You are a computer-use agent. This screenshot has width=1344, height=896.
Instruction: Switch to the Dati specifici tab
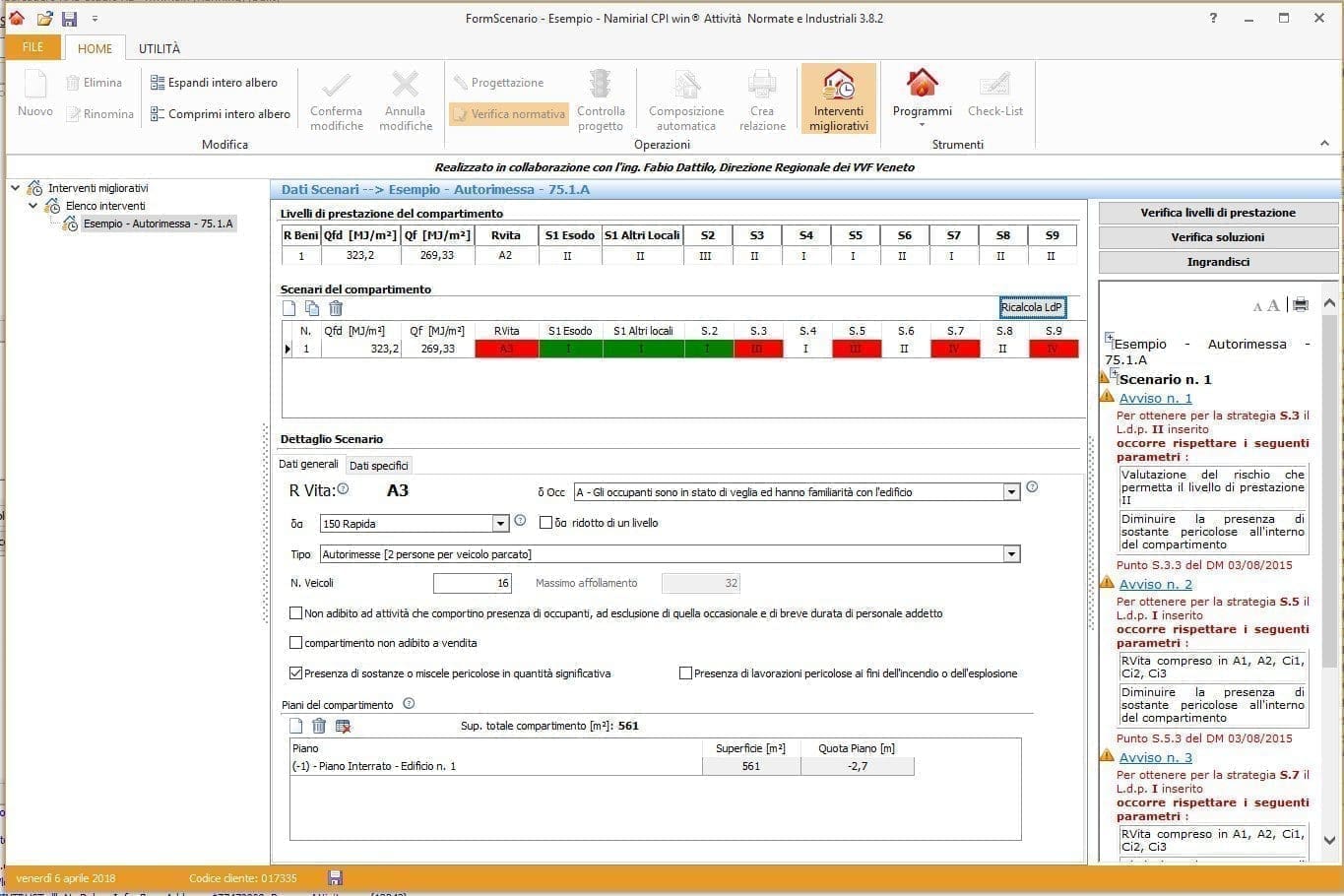[378, 466]
